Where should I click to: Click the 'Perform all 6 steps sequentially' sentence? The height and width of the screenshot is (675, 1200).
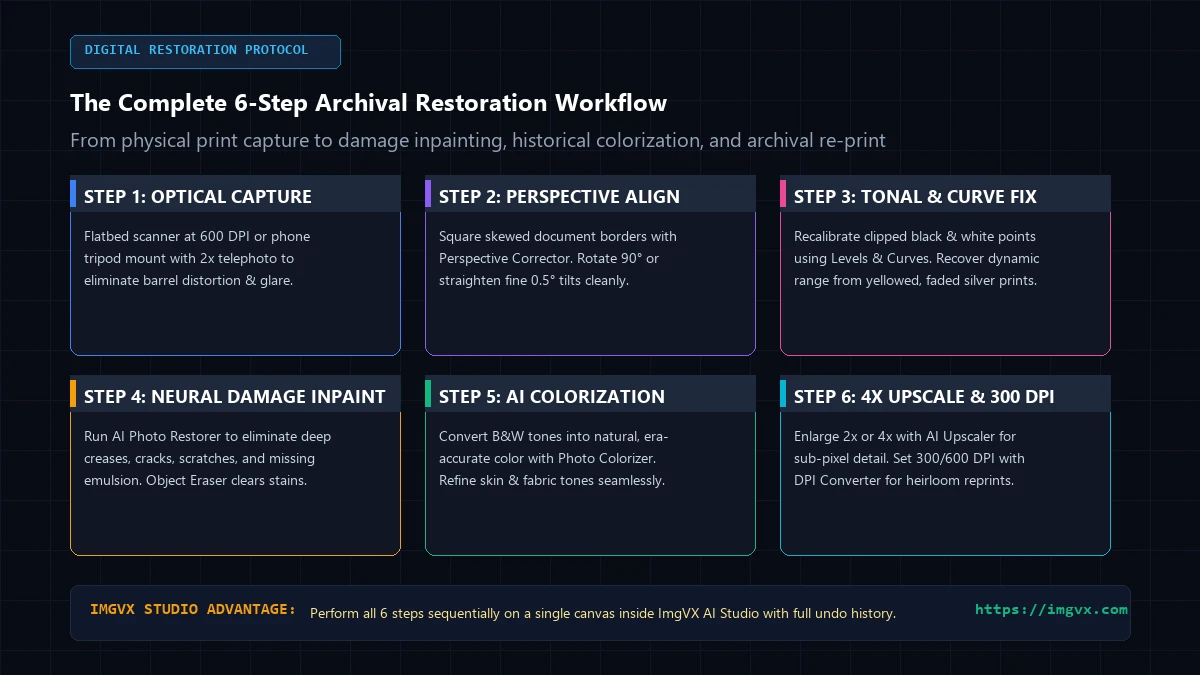(x=603, y=613)
